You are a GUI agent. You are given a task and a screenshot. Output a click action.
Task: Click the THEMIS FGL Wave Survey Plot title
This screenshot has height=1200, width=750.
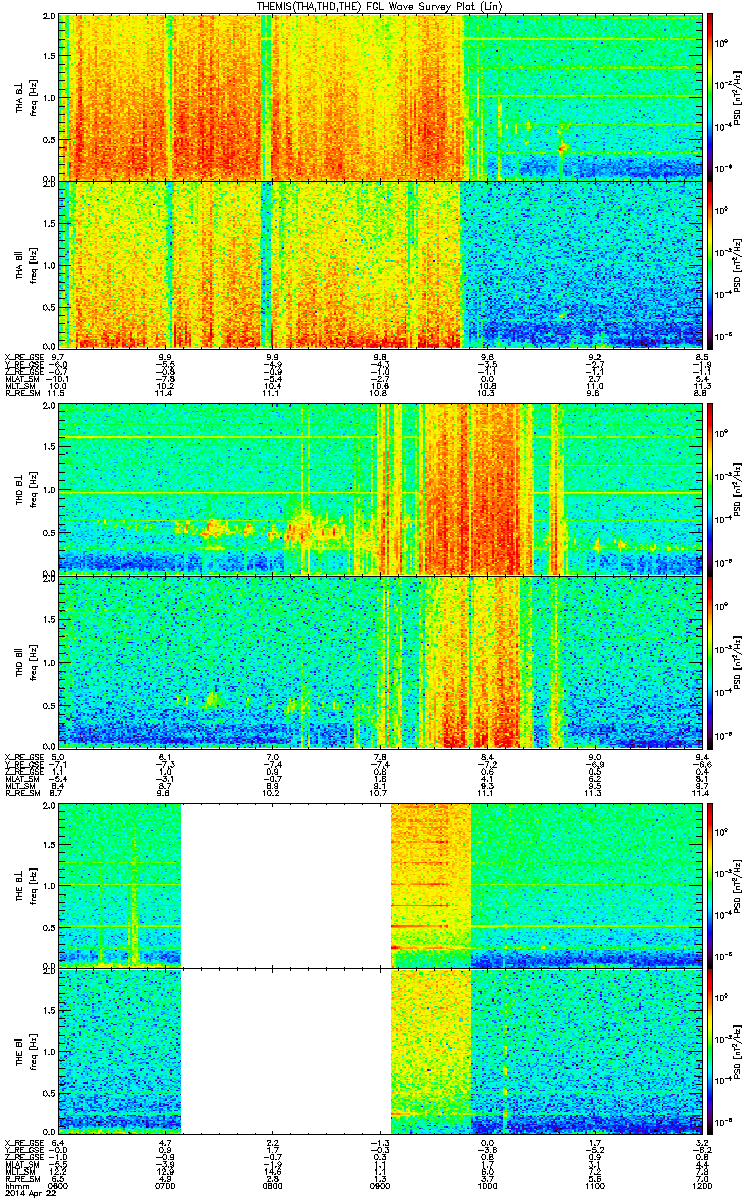[382, 7]
